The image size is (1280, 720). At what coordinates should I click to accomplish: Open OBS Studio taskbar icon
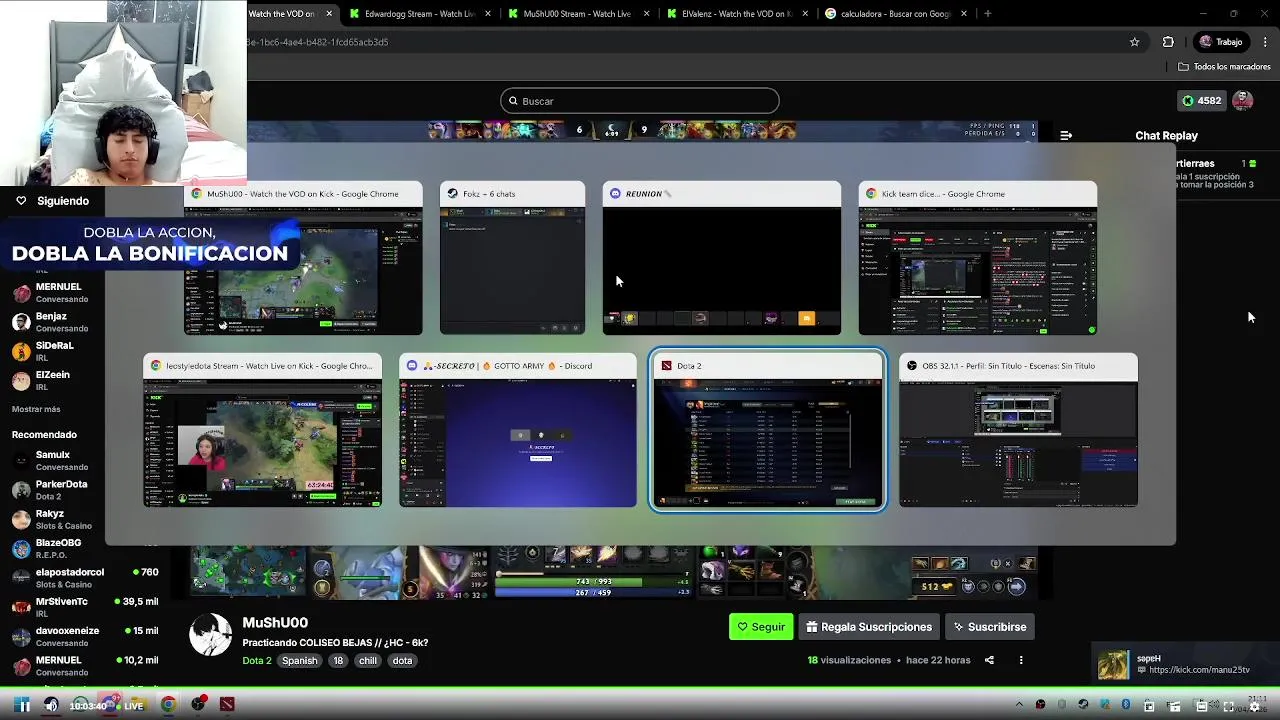(x=198, y=704)
